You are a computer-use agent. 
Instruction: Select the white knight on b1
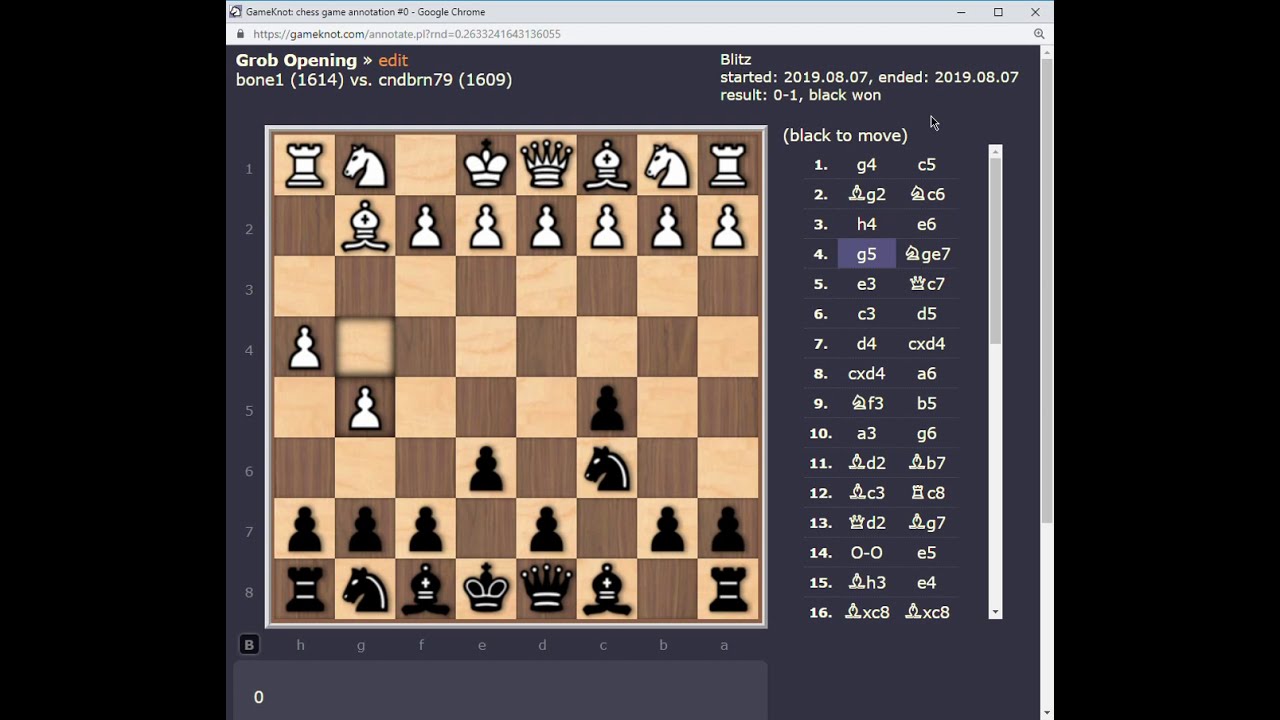coord(668,165)
